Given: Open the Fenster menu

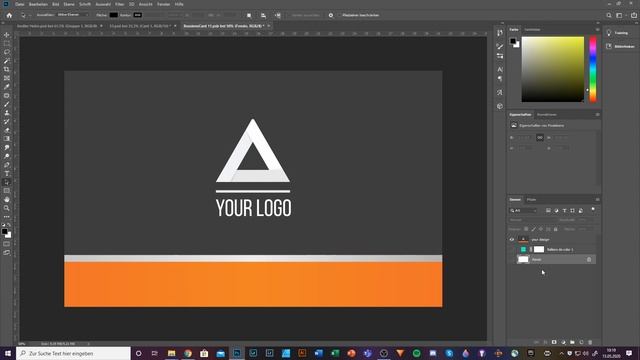Looking at the screenshot, I should (x=164, y=4).
